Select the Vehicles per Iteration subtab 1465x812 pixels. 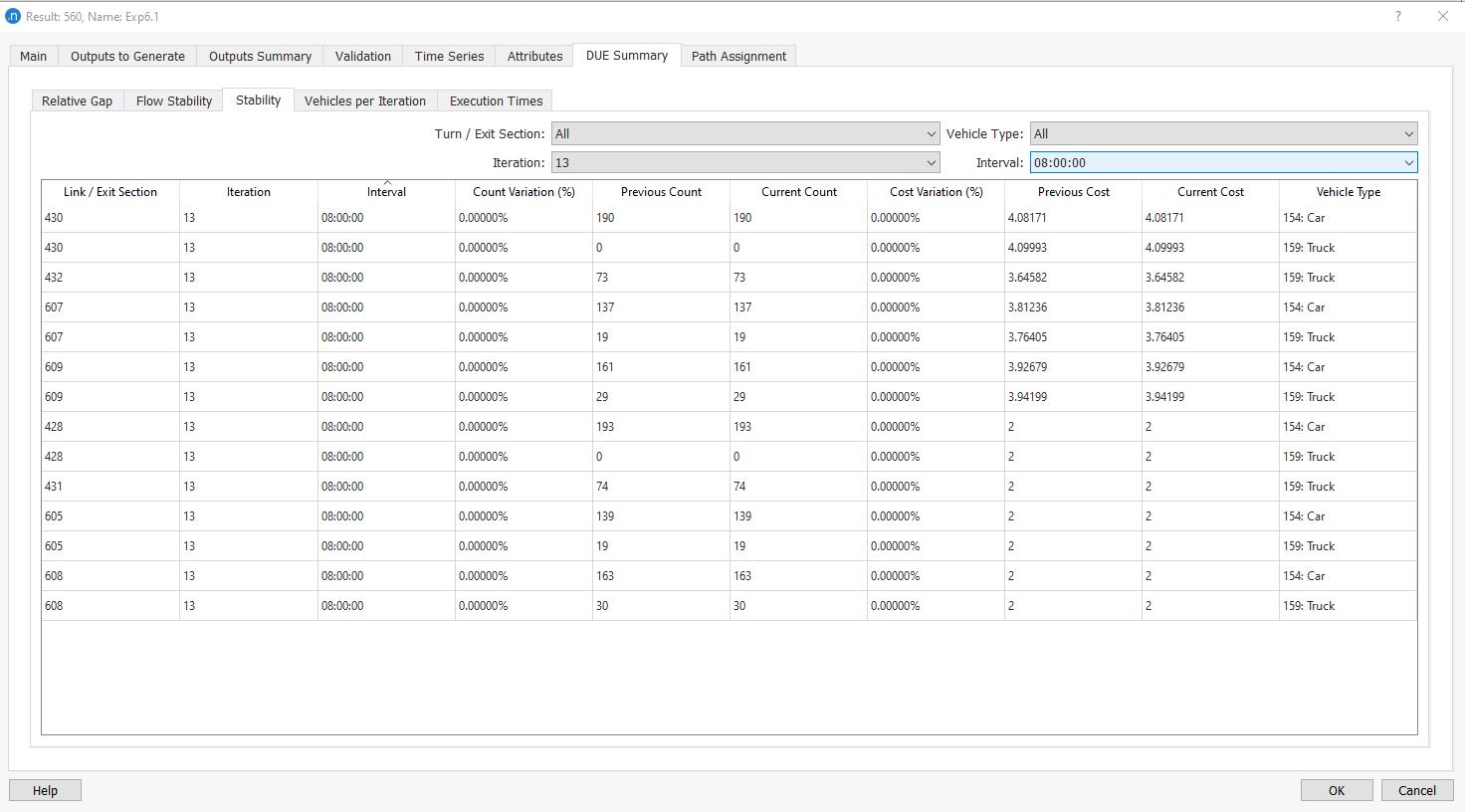tap(365, 101)
